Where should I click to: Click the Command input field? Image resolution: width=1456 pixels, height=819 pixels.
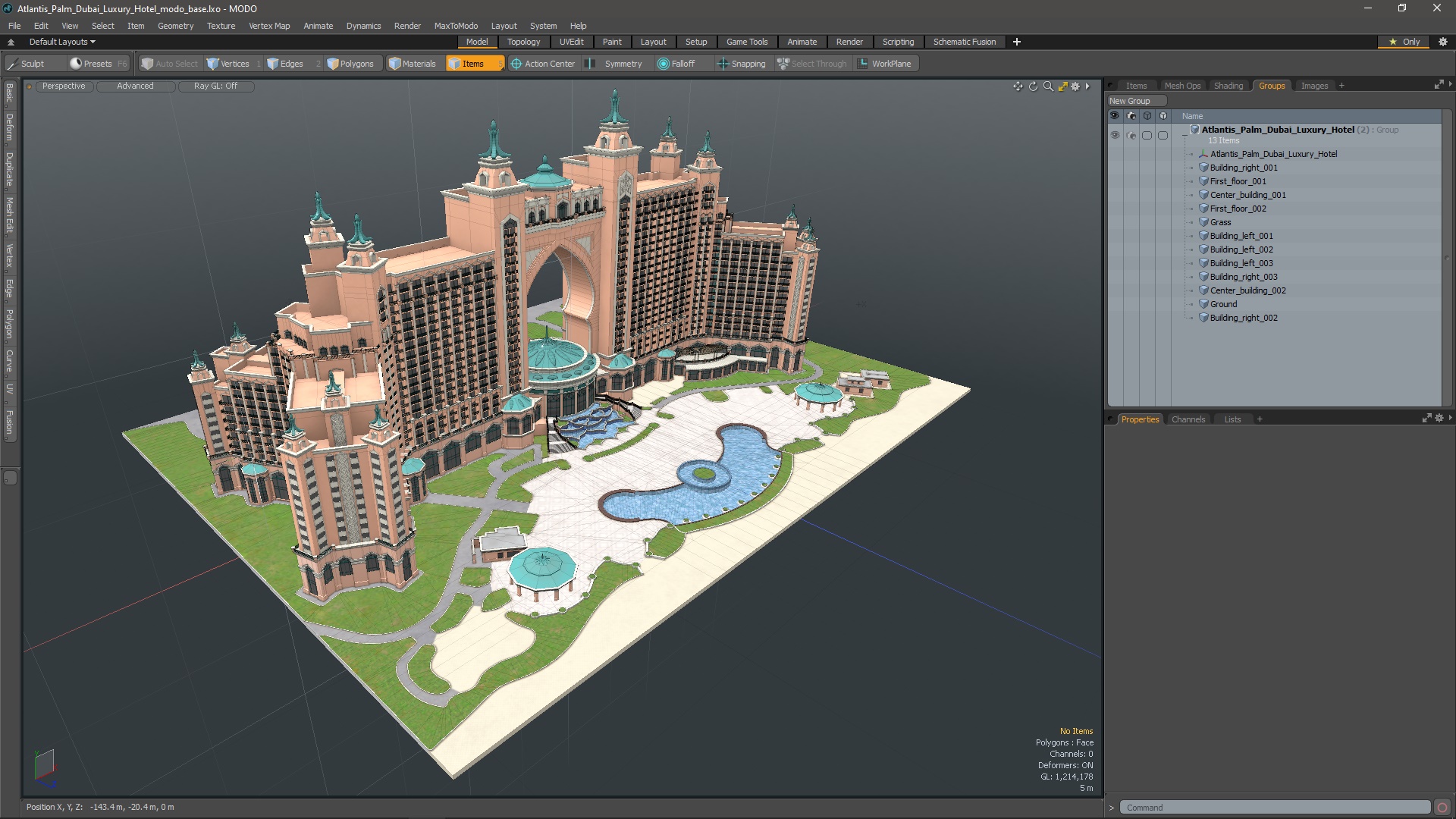pyautogui.click(x=1274, y=808)
